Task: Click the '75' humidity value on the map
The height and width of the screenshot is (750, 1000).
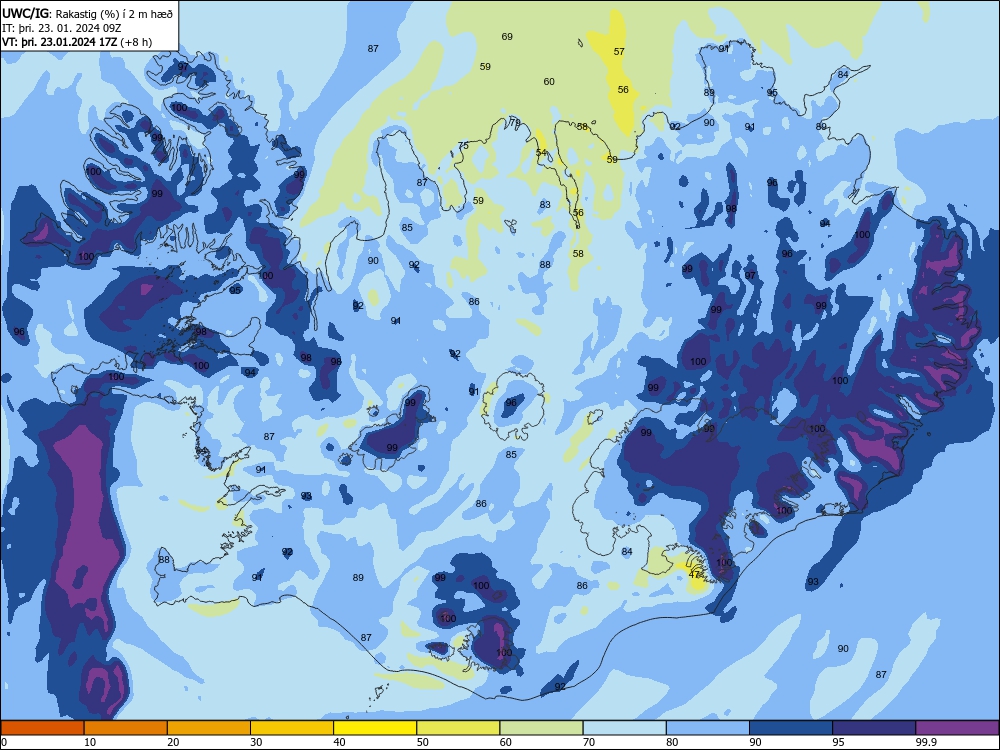Action: tap(463, 145)
